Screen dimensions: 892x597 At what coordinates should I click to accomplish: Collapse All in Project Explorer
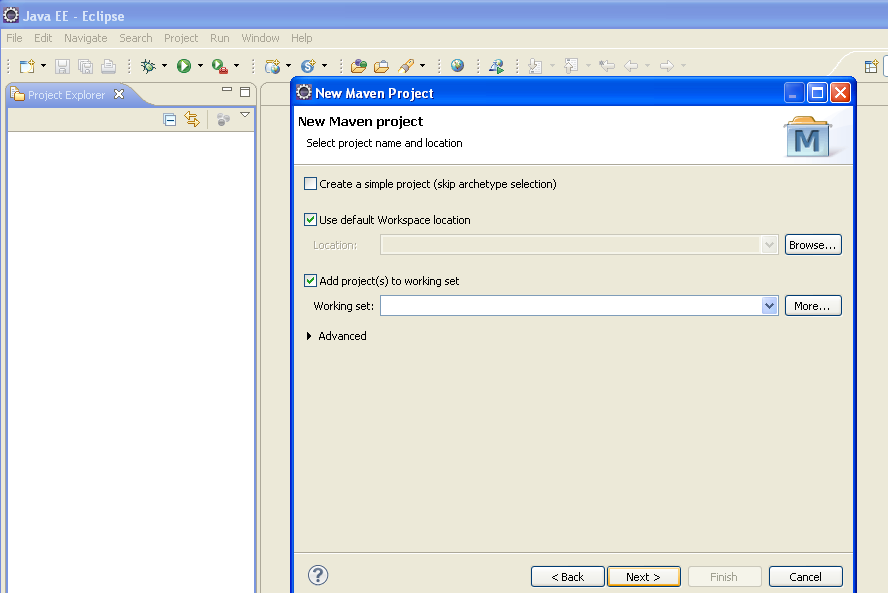coord(170,120)
